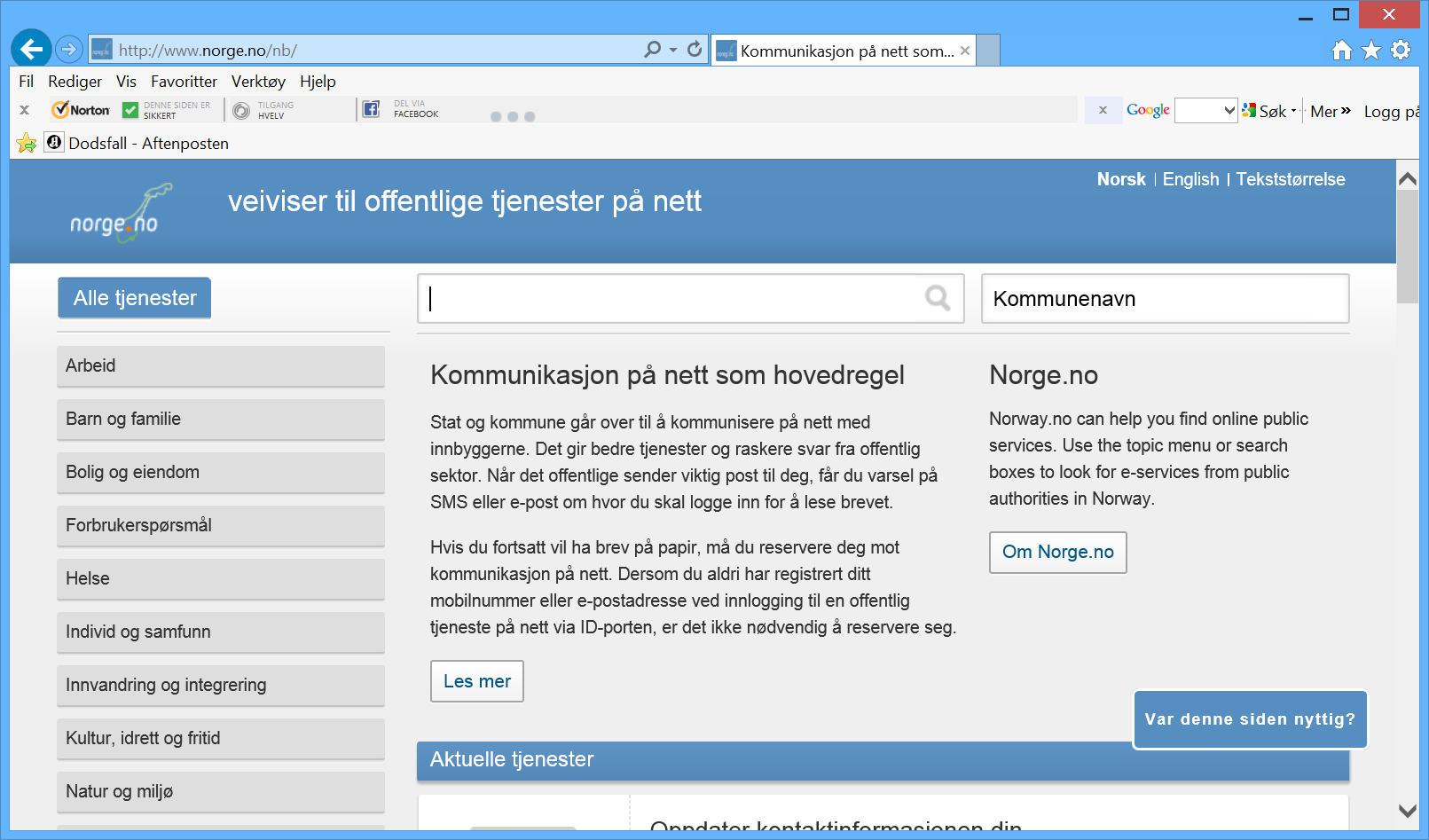Select the Arbeid category
This screenshot has height=840, width=1429.
(x=221, y=366)
